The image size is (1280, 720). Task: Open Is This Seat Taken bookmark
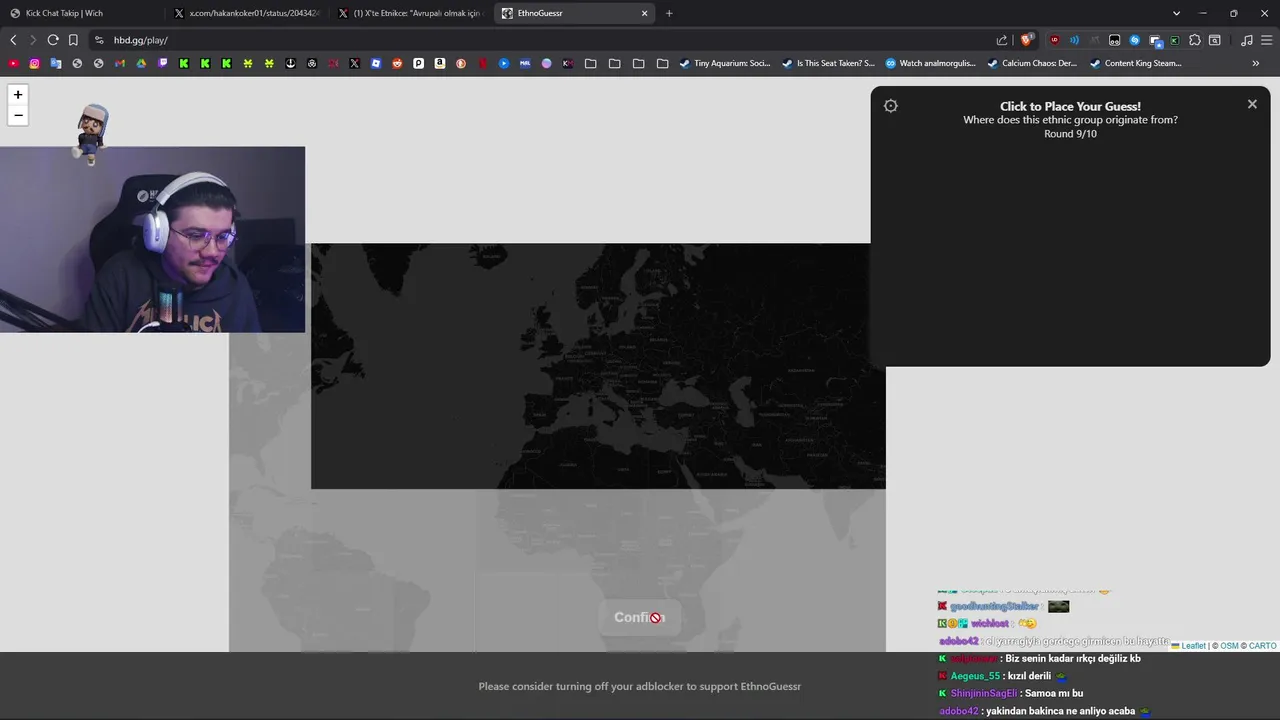(x=828, y=63)
